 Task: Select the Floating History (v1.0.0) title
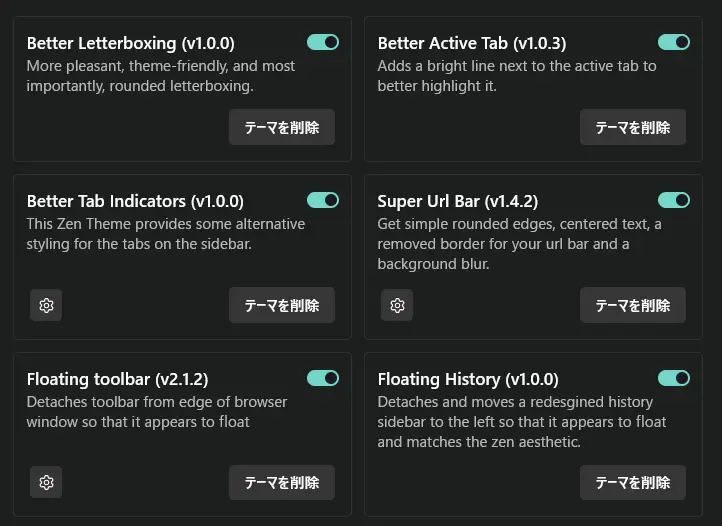(x=468, y=380)
